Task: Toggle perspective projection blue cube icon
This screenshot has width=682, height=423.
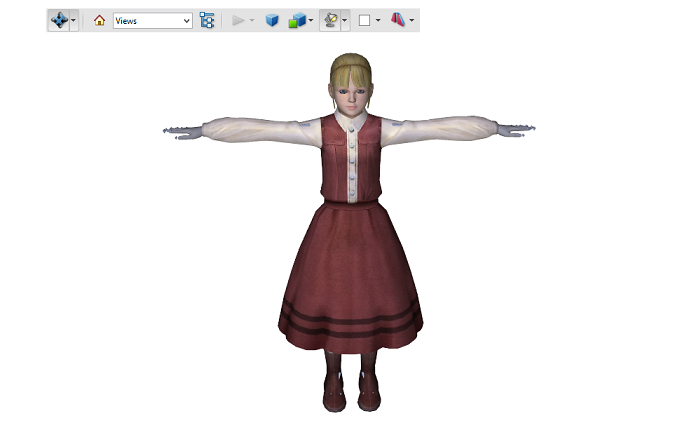Action: tap(272, 20)
